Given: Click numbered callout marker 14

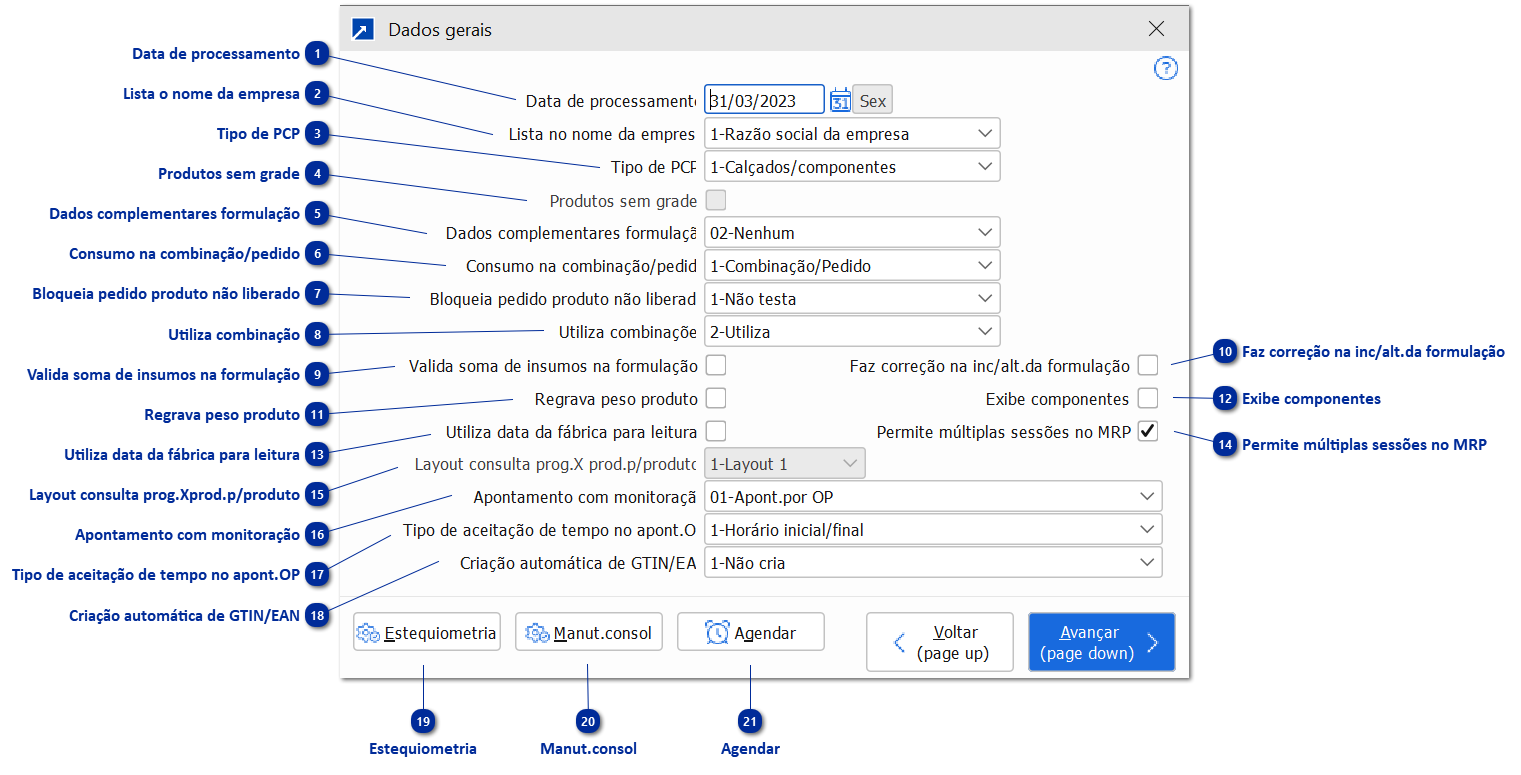Looking at the screenshot, I should (x=1225, y=445).
